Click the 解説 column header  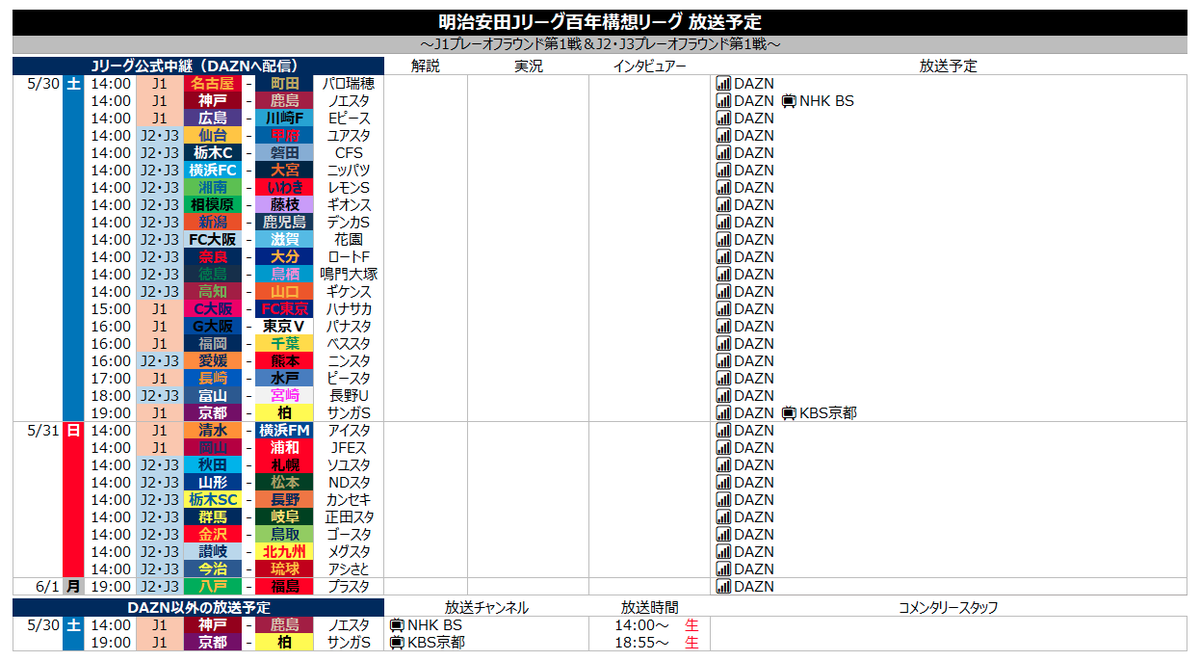(425, 66)
